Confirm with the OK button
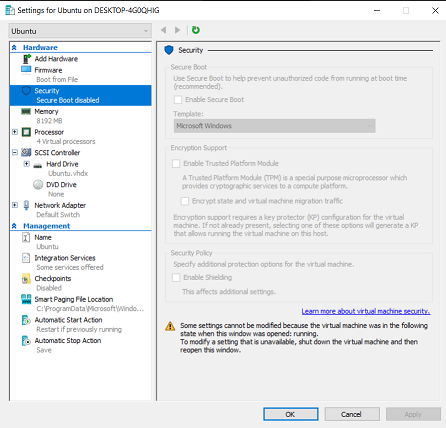Screen dimensions: 446x428 (x=291, y=414)
